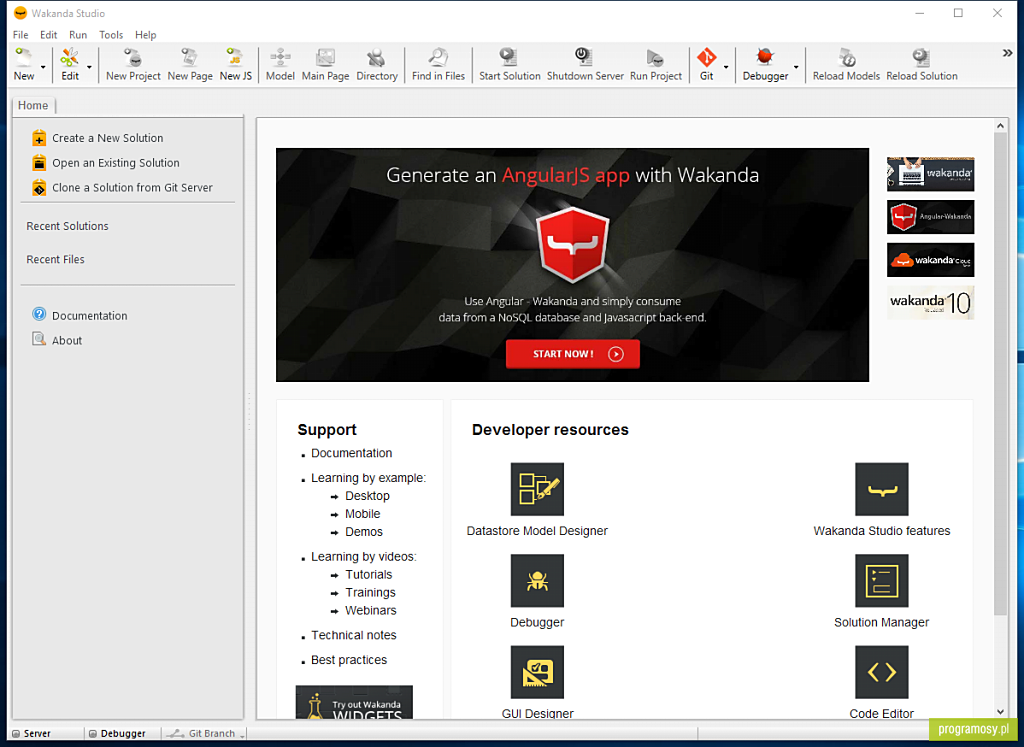Viewport: 1024px width, 747px height.
Task: Expand the Edit button dropdown arrow
Action: (x=89, y=67)
